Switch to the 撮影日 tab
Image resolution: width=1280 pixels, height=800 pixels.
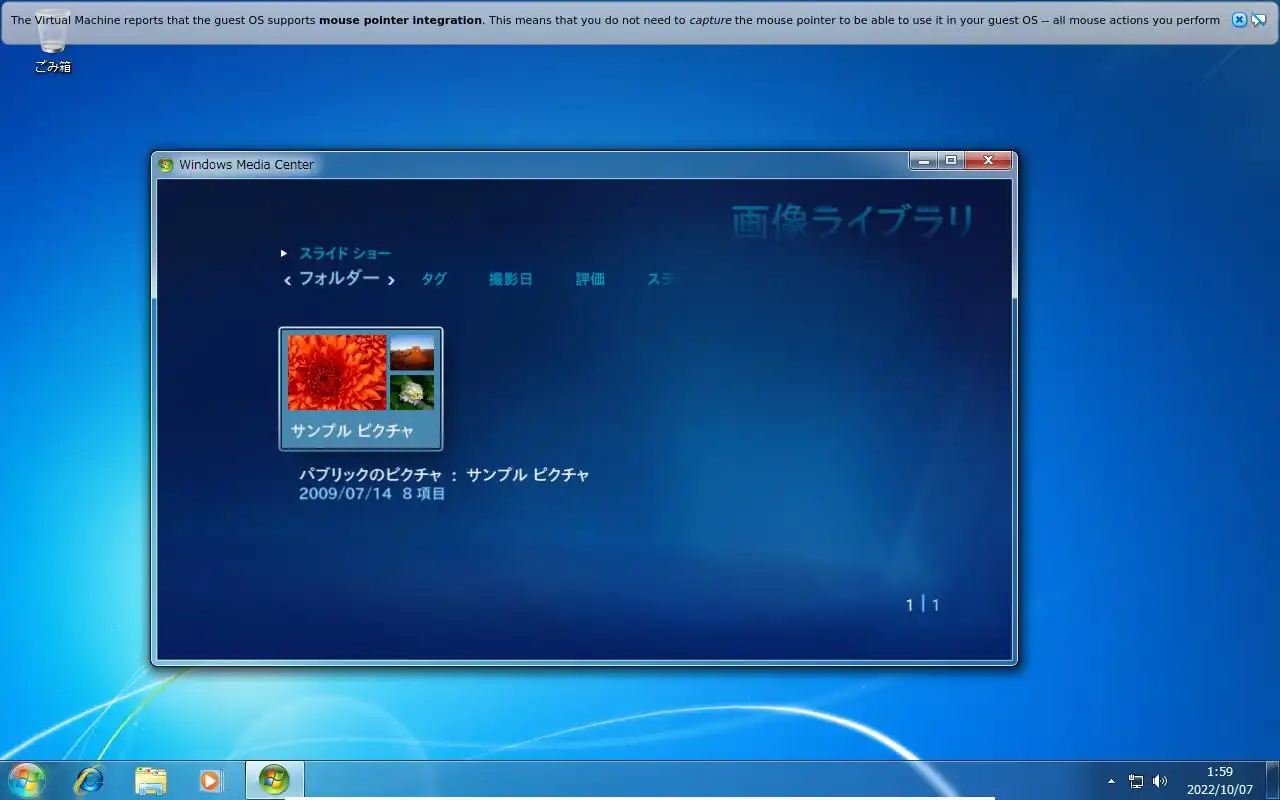[511, 279]
